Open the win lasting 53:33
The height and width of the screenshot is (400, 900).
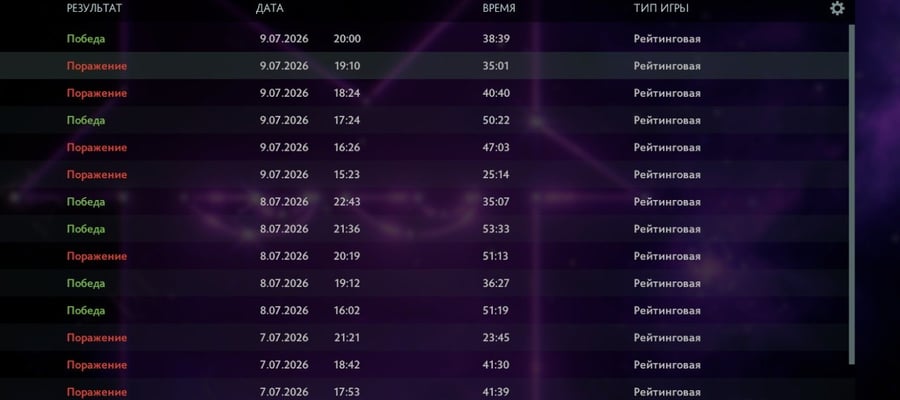click(425, 229)
